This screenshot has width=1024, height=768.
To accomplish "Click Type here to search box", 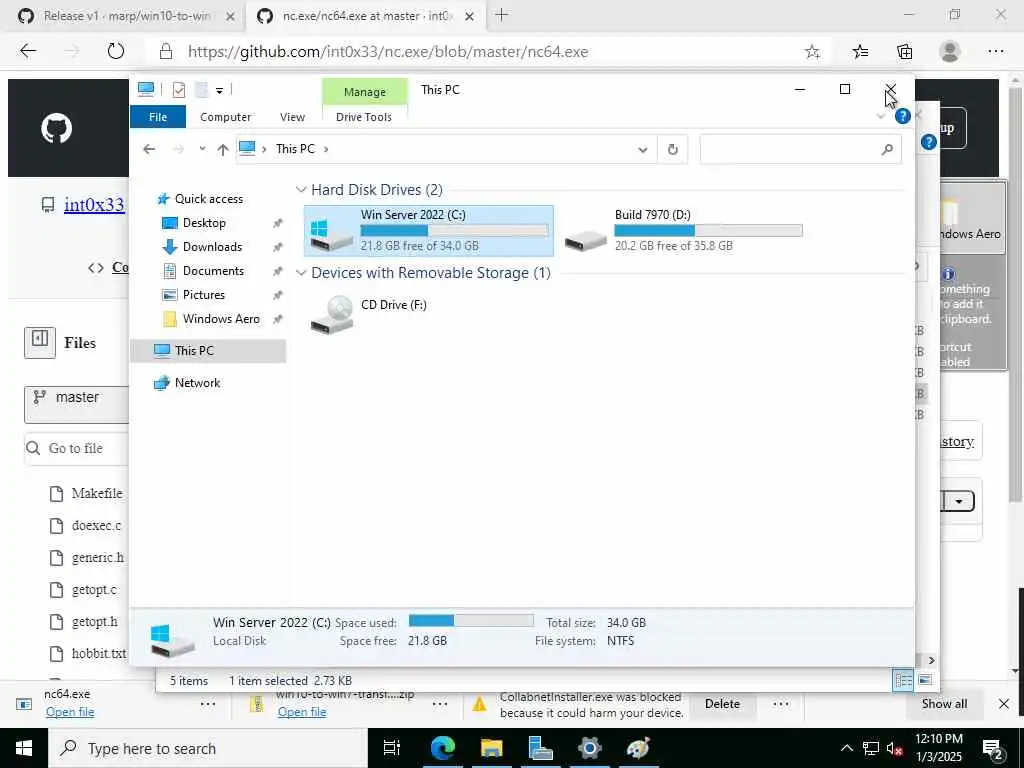I will click(208, 748).
